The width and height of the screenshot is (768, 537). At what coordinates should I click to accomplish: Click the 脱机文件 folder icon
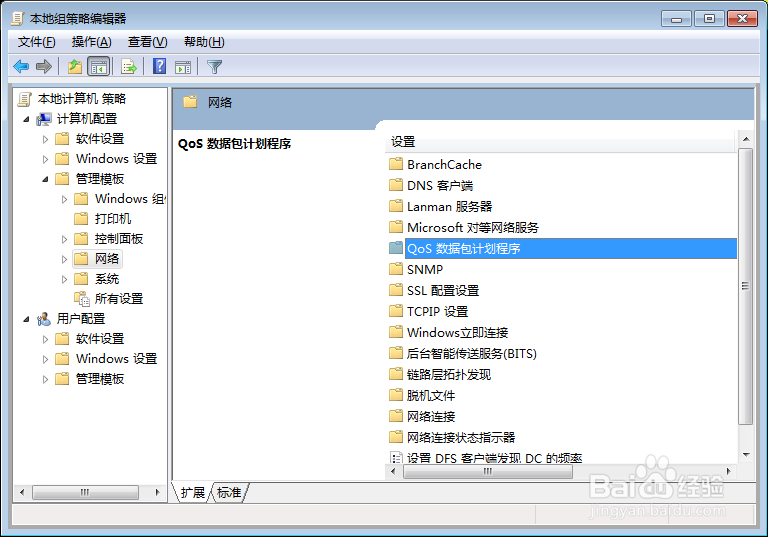point(396,395)
